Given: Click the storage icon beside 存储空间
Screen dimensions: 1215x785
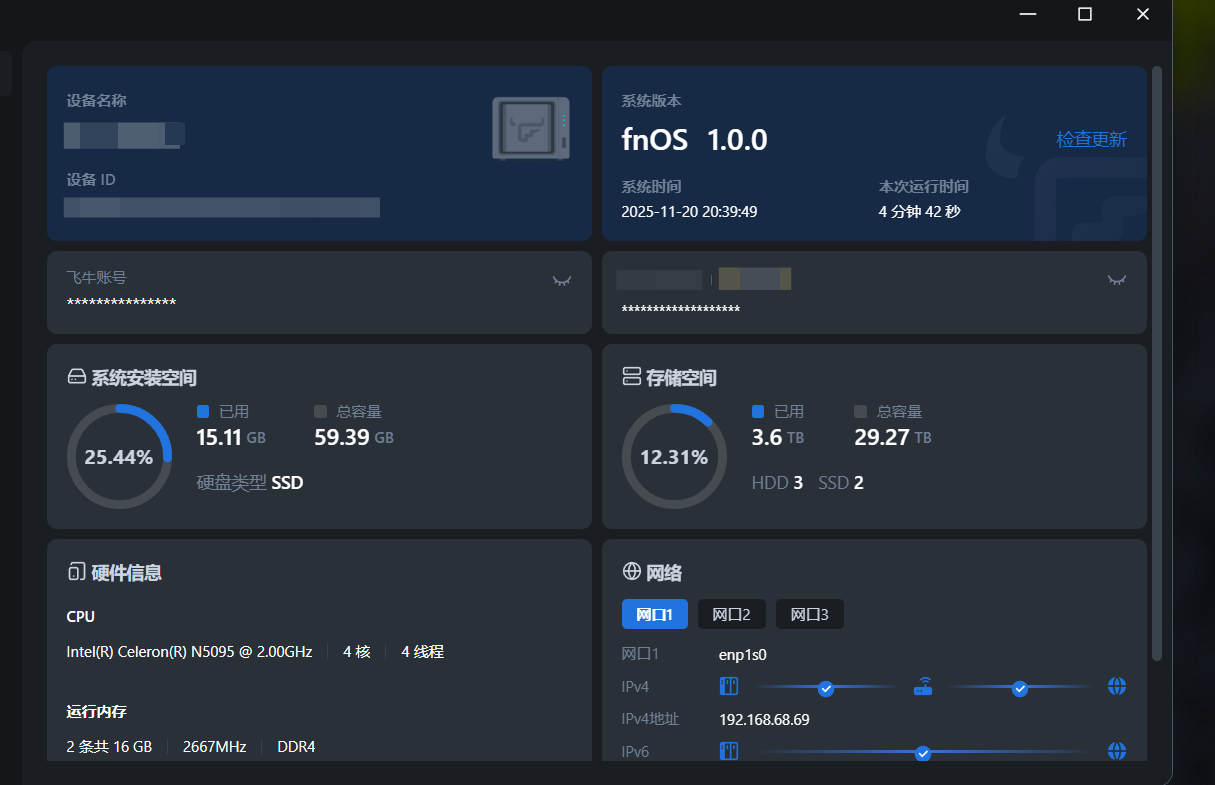Looking at the screenshot, I should click(x=632, y=377).
